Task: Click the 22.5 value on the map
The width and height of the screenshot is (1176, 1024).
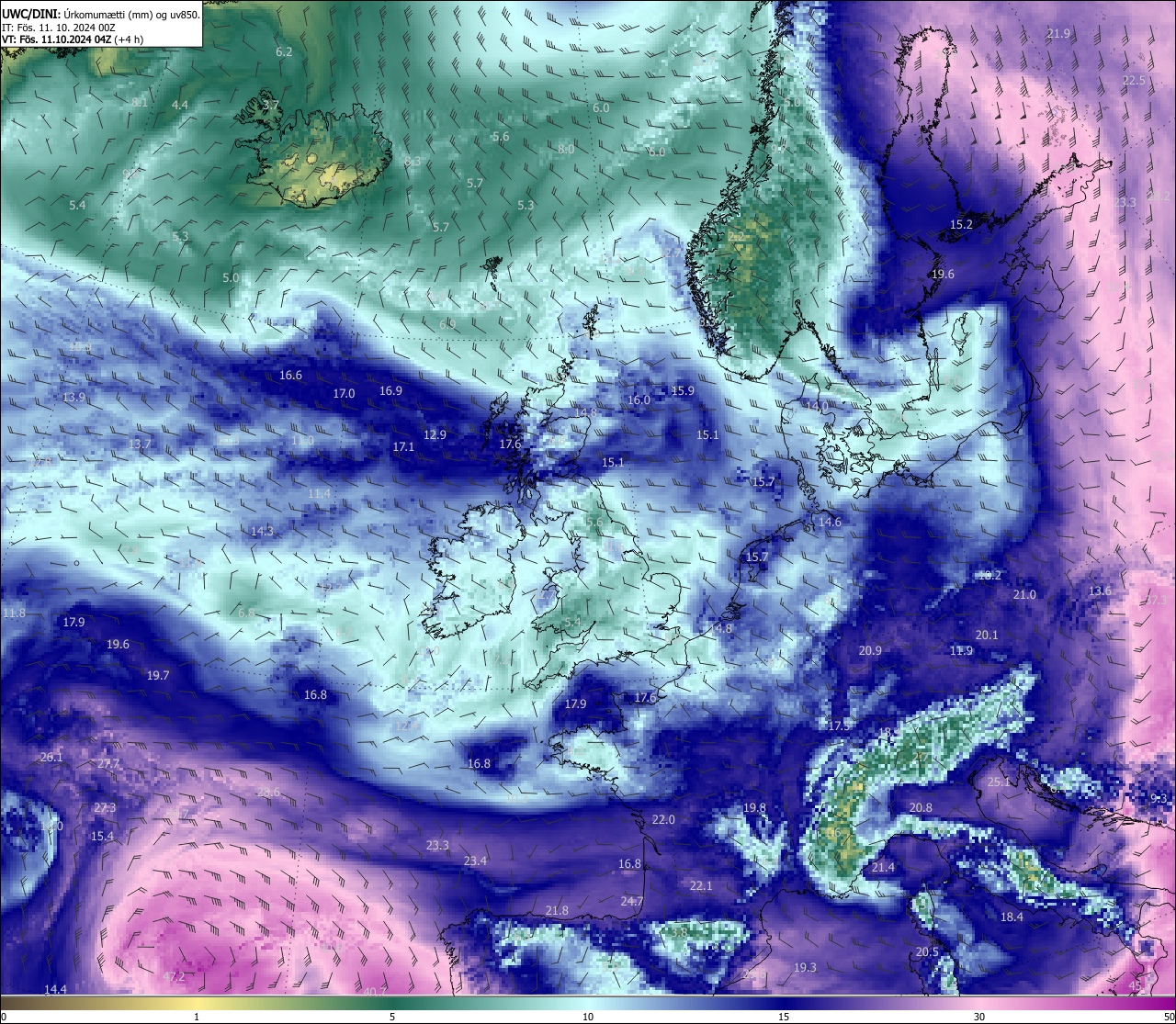Action: (1135, 81)
